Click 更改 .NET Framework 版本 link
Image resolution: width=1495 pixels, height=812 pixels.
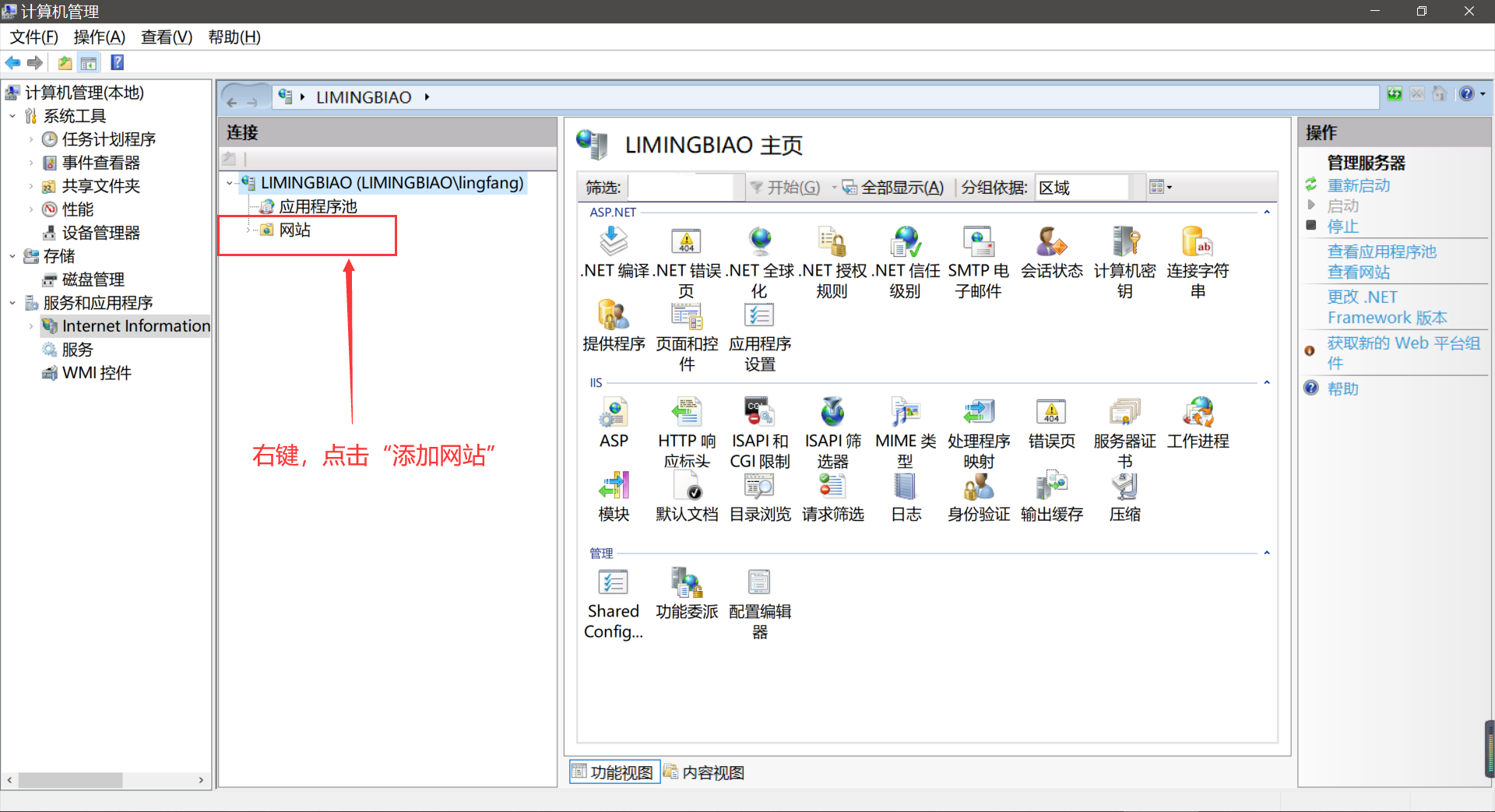point(1387,307)
